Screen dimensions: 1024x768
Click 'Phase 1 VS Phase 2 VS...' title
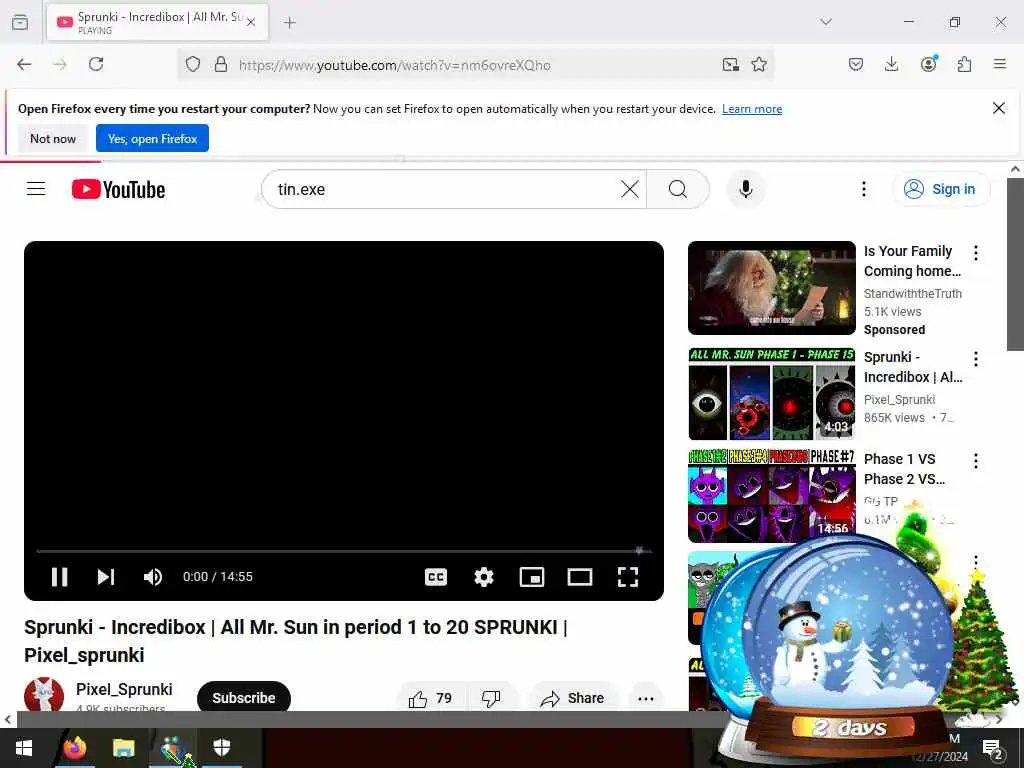point(904,469)
